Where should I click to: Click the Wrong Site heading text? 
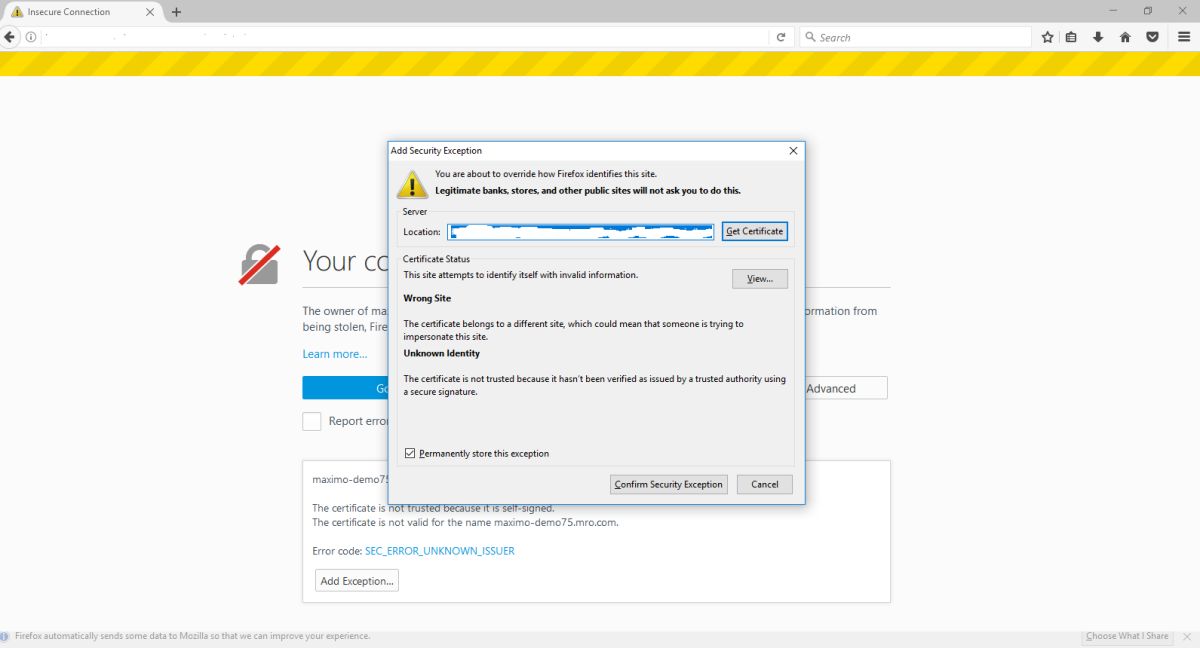[427, 298]
